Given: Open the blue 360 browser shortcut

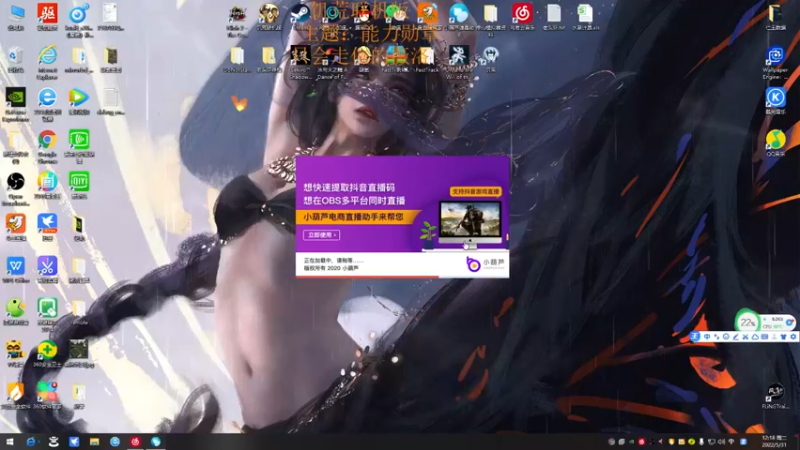Looking at the screenshot, I should click(x=47, y=104).
